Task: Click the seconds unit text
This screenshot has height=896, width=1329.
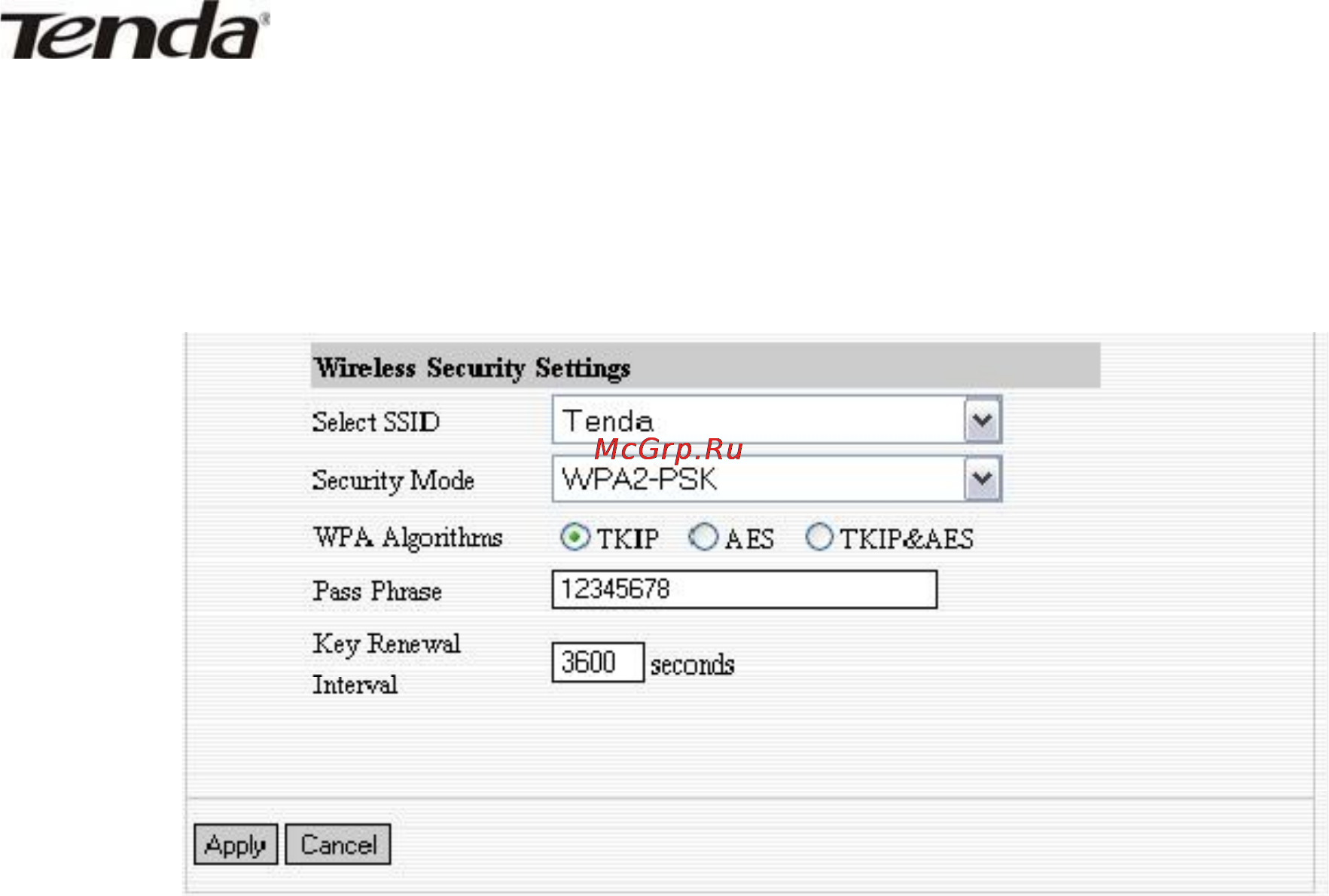Action: pyautogui.click(x=692, y=665)
